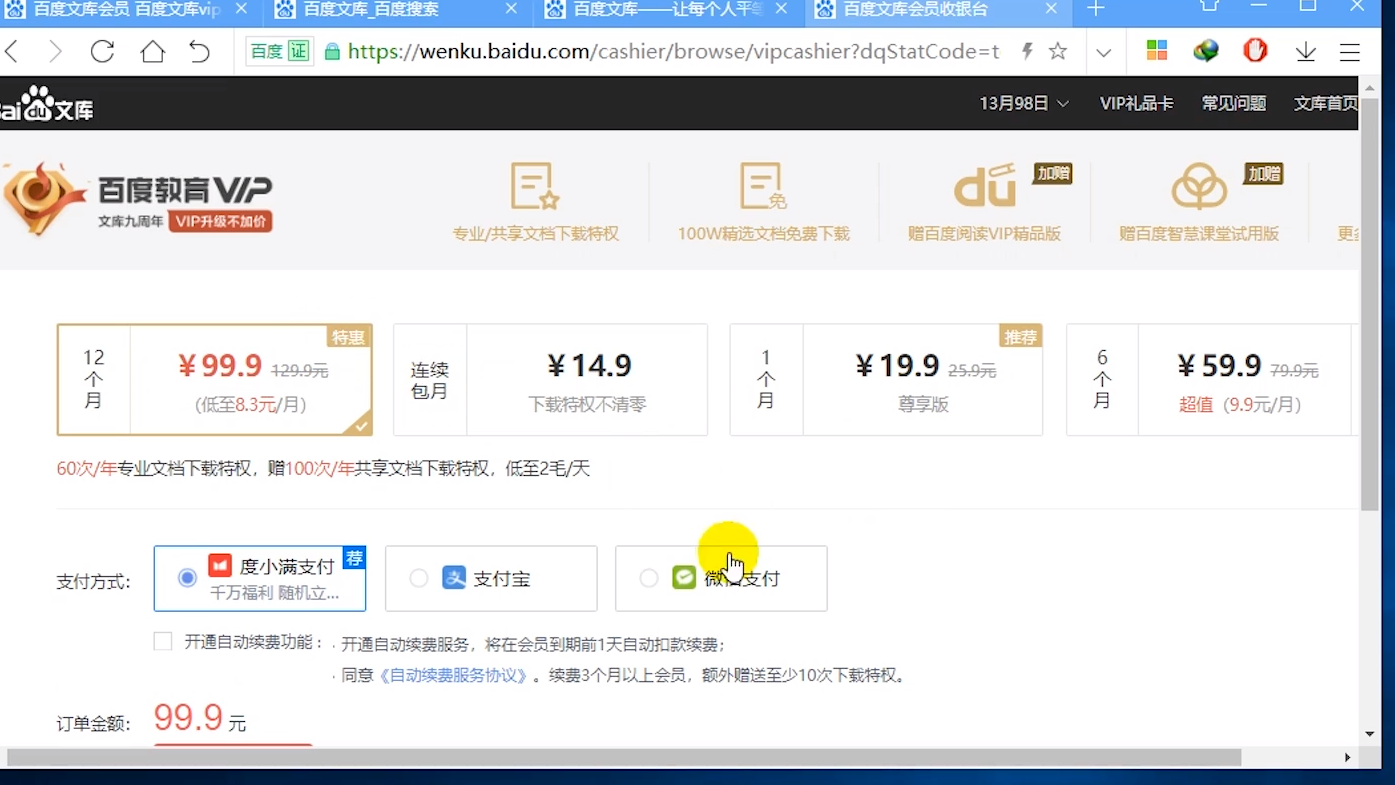1395x785 pixels.
Task: Click the horizontal page scrollbar thumb
Action: pyautogui.click(x=624, y=757)
